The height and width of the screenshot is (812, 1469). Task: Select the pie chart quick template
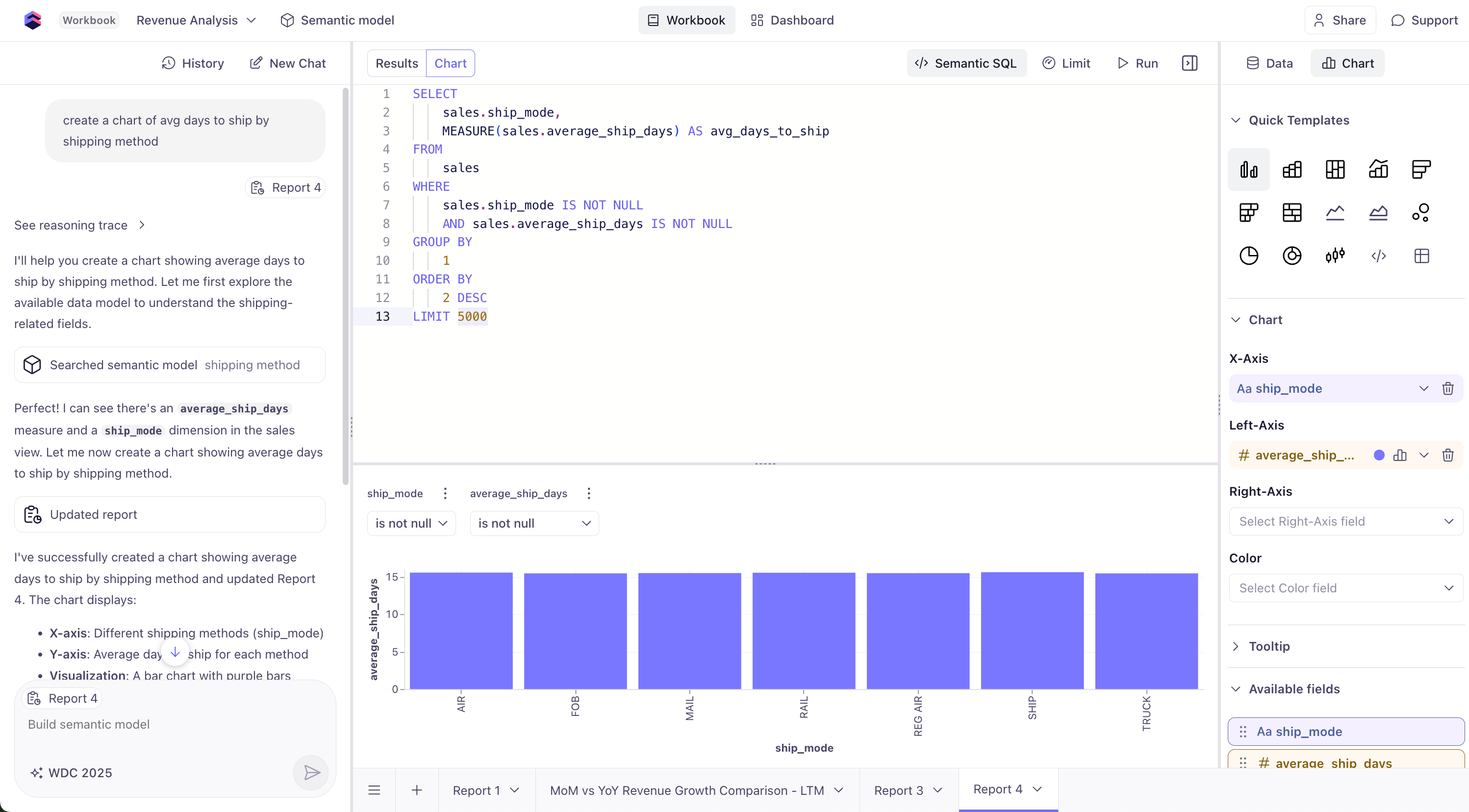coord(1249,255)
